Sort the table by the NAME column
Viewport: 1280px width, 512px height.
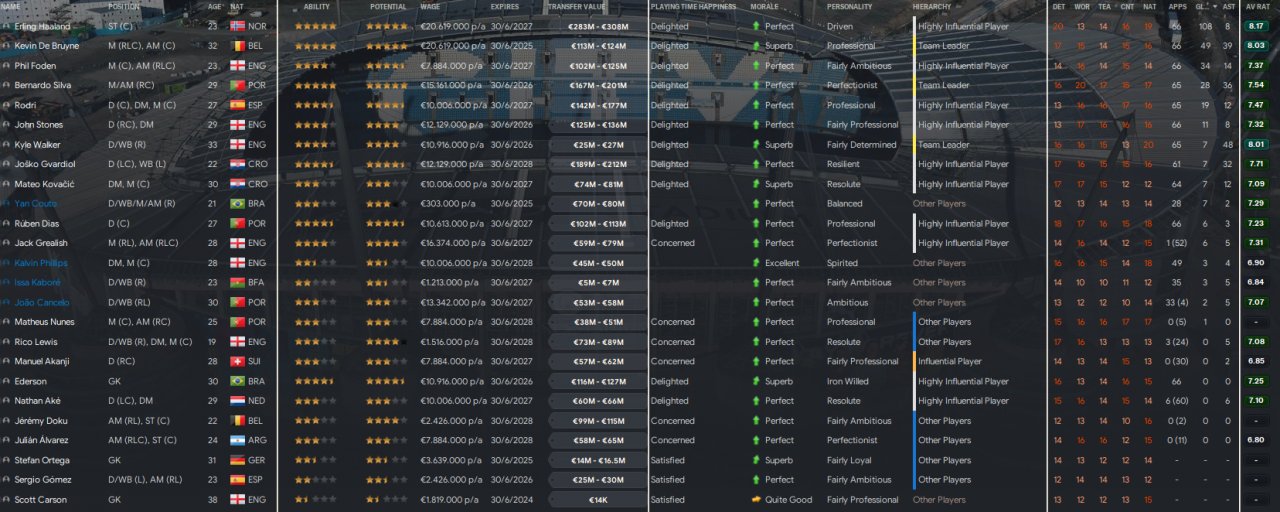click(11, 7)
